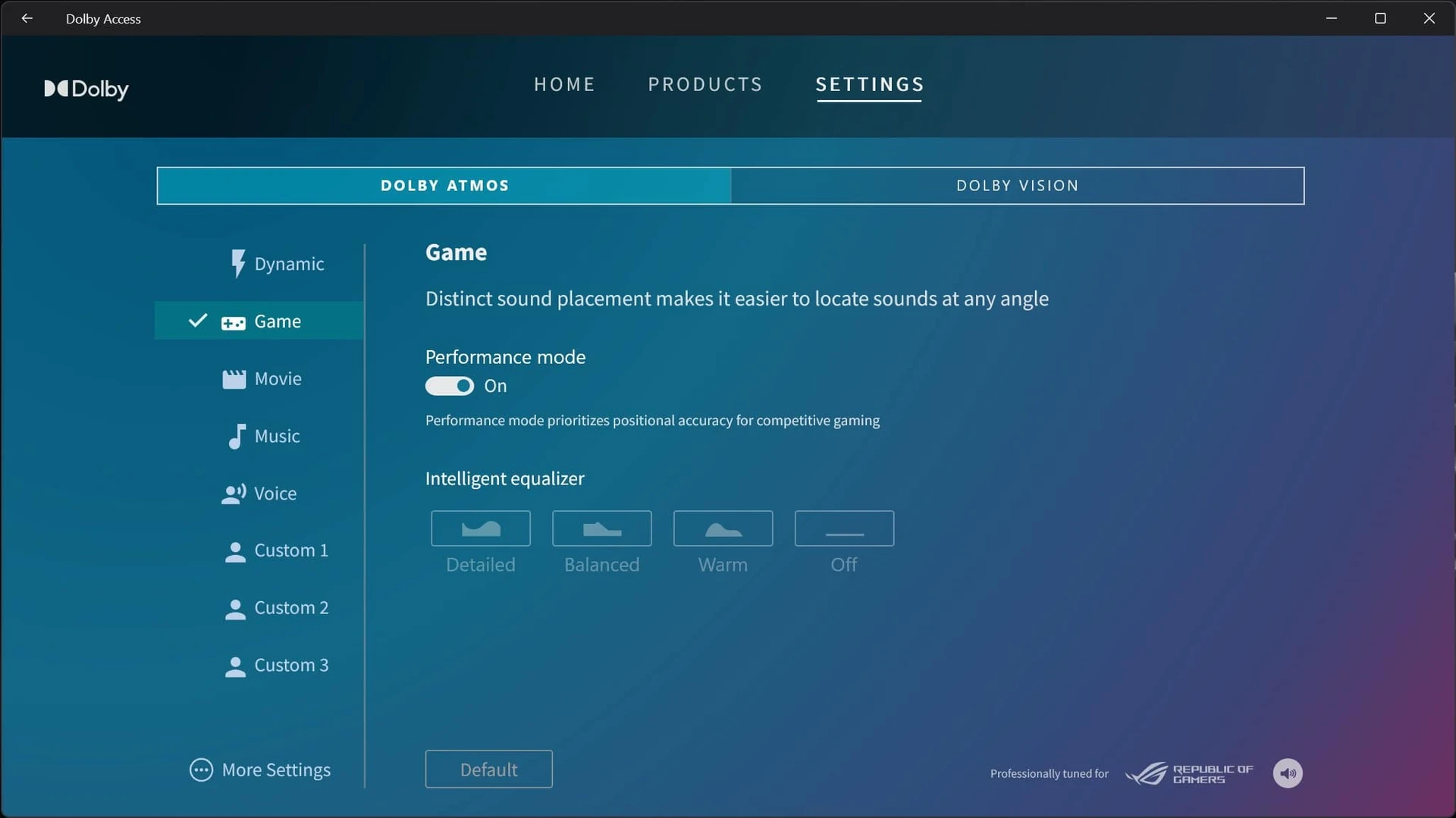Open the HOME tab
Viewport: 1456px width, 818px height.
click(x=564, y=84)
